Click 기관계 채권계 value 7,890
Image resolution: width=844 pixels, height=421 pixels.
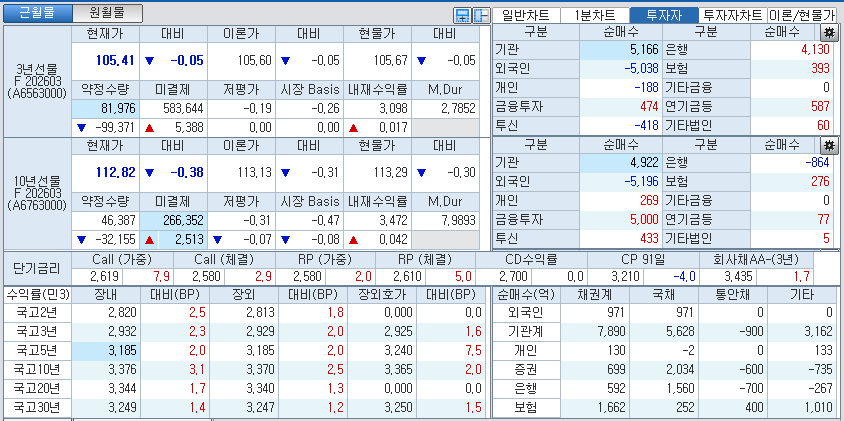pyautogui.click(x=596, y=332)
